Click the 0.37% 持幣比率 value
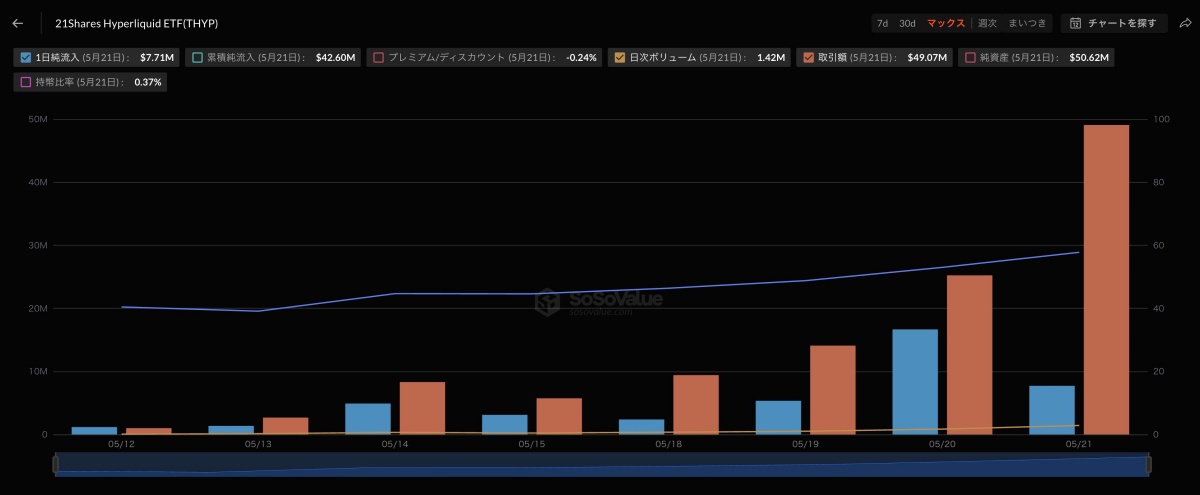The height and width of the screenshot is (495, 1200). [148, 82]
